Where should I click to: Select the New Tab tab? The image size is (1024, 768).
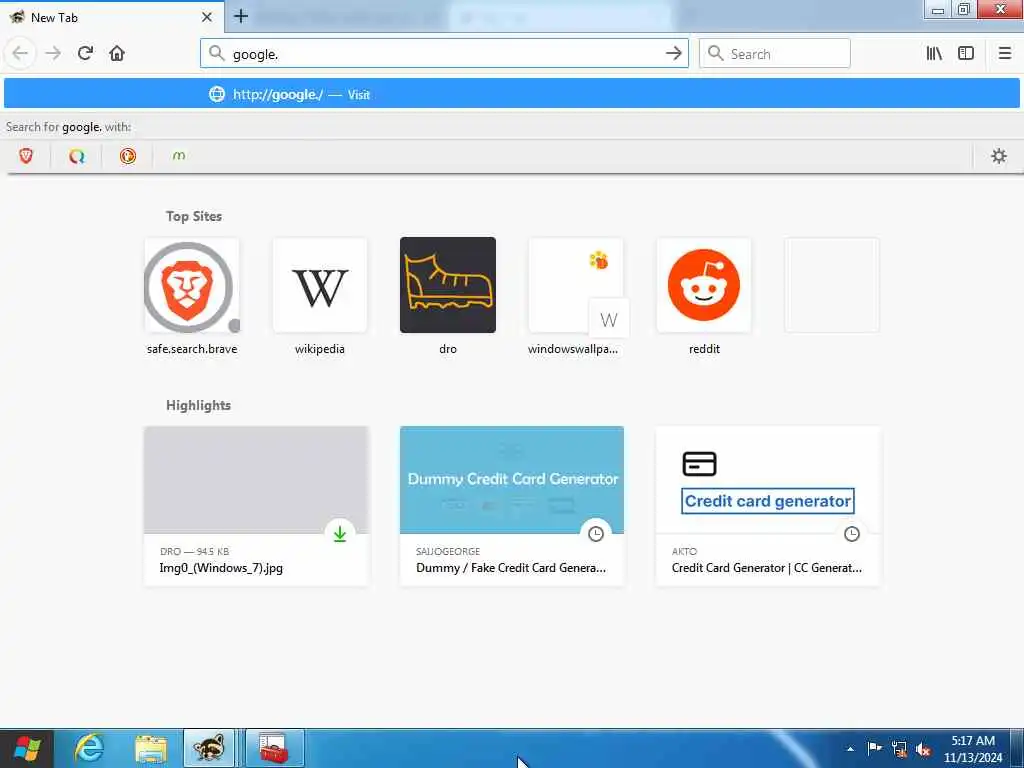(x=112, y=17)
